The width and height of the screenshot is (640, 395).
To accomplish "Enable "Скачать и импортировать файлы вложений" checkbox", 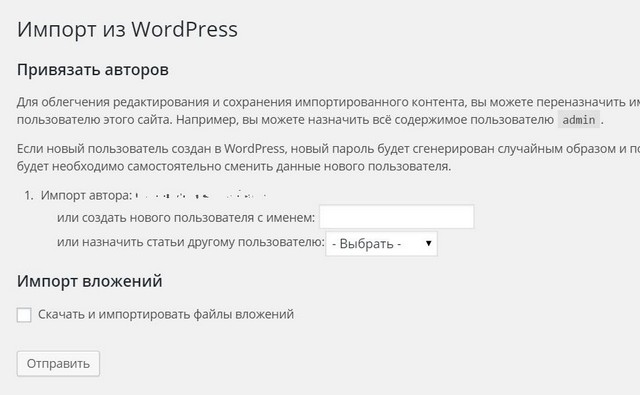I will click(x=24, y=315).
